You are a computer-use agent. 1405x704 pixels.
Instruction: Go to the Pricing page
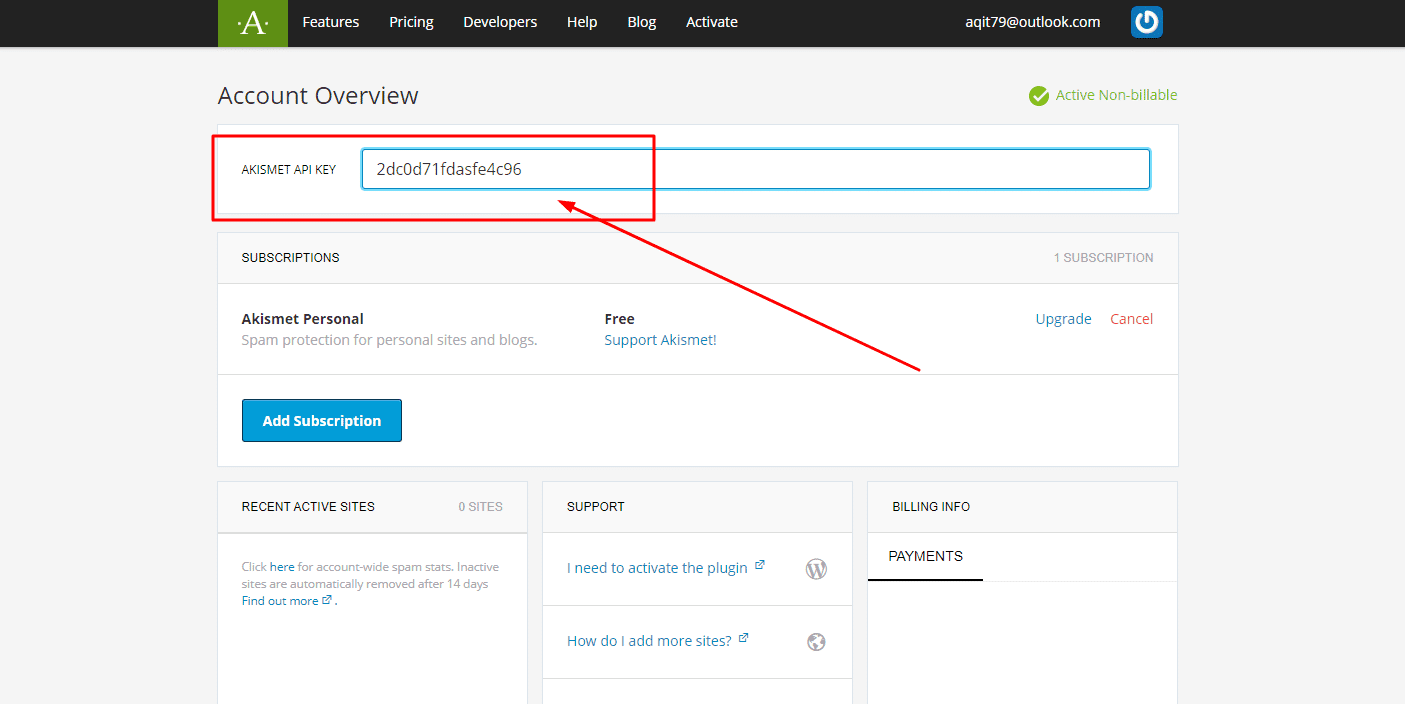411,22
